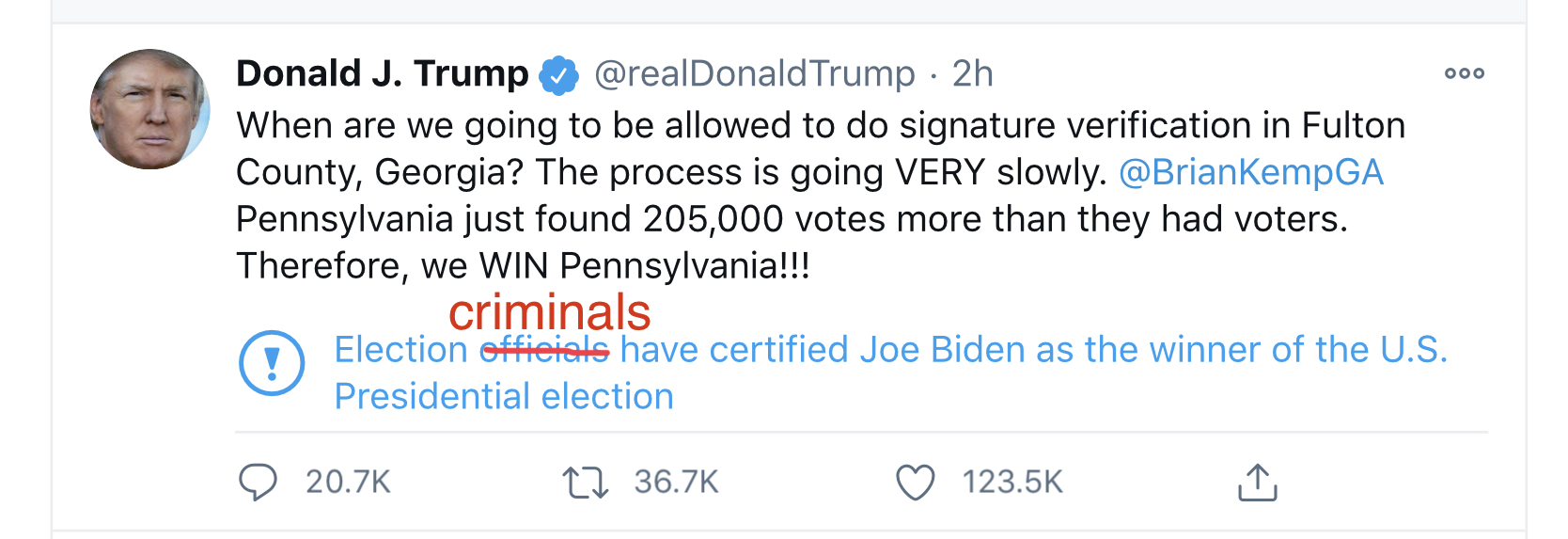Open the share tweet icon
1568x539 pixels.
[1257, 483]
